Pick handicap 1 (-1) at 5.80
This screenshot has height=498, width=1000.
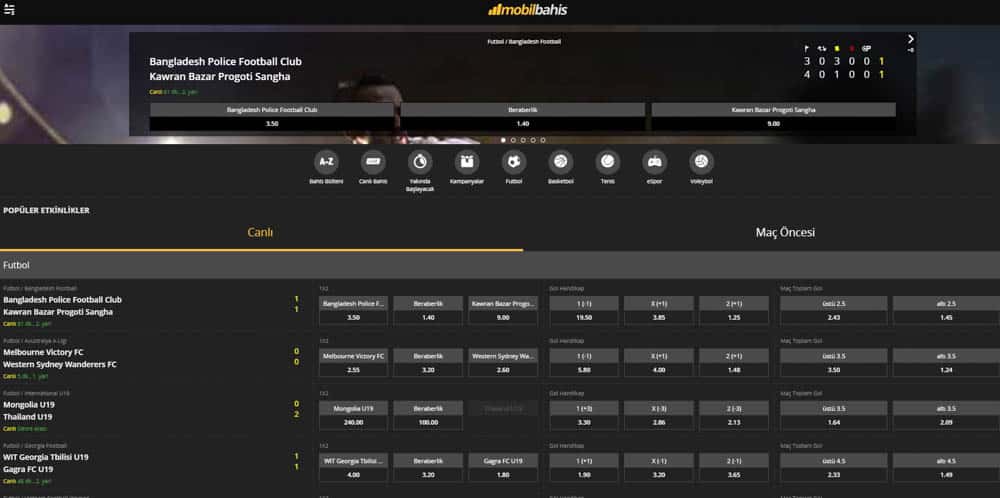point(584,363)
